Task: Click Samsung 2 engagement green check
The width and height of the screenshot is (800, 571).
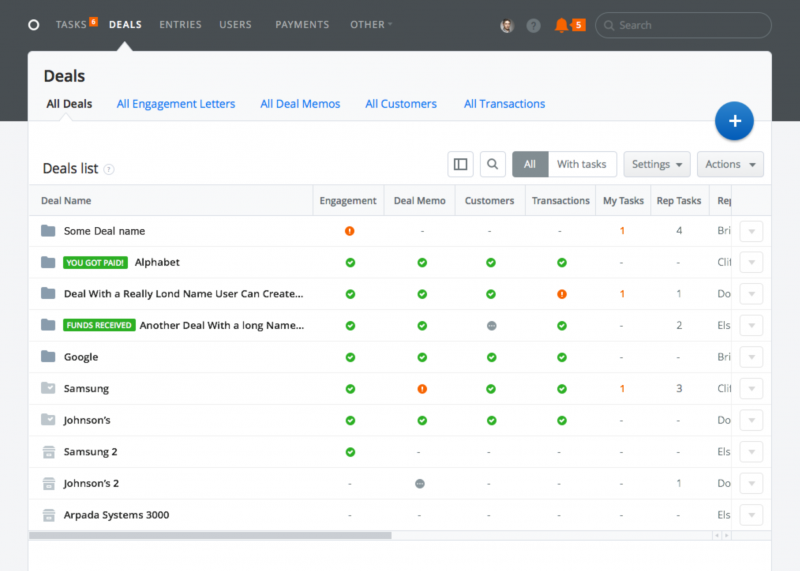Action: click(350, 452)
